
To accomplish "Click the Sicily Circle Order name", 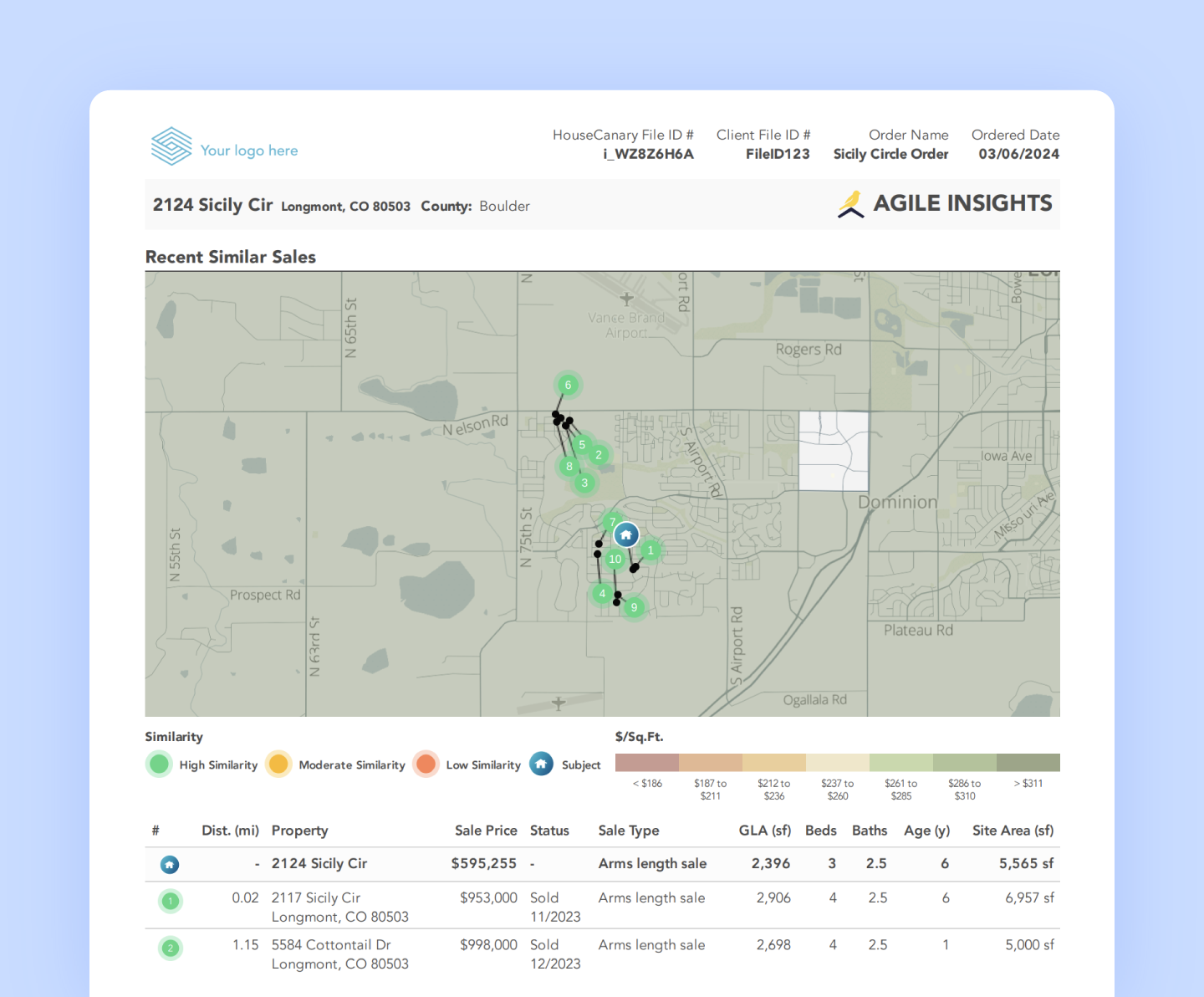I will [x=890, y=154].
